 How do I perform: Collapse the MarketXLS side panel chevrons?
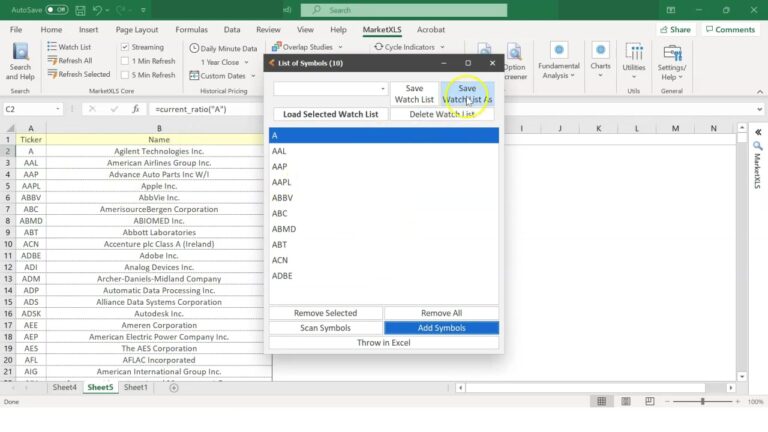[758, 132]
